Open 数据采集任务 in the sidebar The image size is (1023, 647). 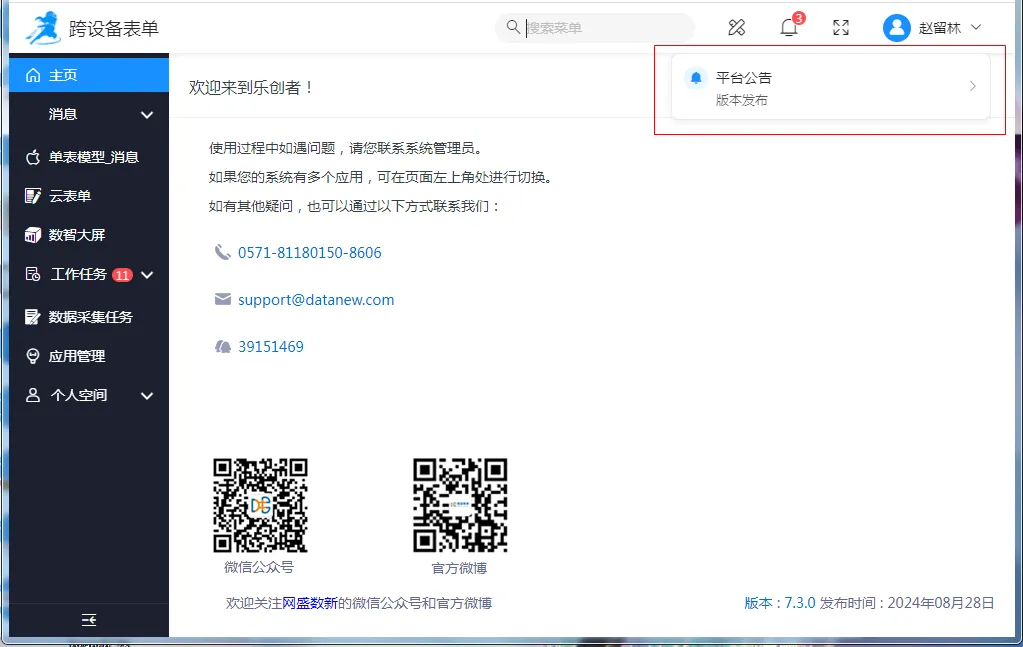(x=90, y=317)
